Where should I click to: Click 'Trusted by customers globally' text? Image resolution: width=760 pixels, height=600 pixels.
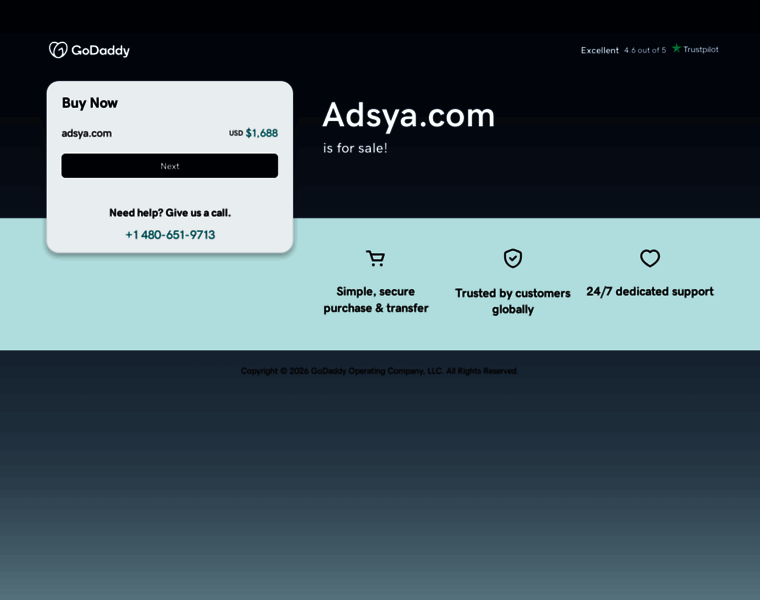(513, 301)
